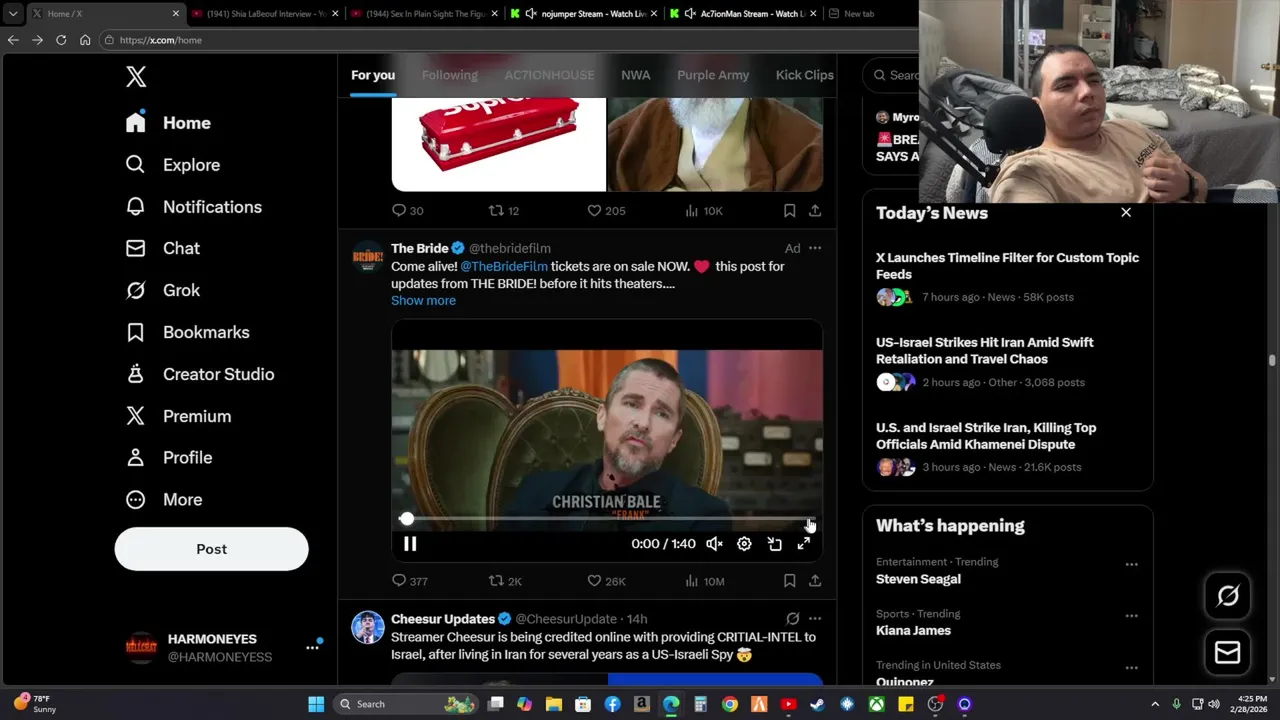View The Bride post 10M views analytics
Image resolution: width=1280 pixels, height=720 pixels.
click(705, 581)
